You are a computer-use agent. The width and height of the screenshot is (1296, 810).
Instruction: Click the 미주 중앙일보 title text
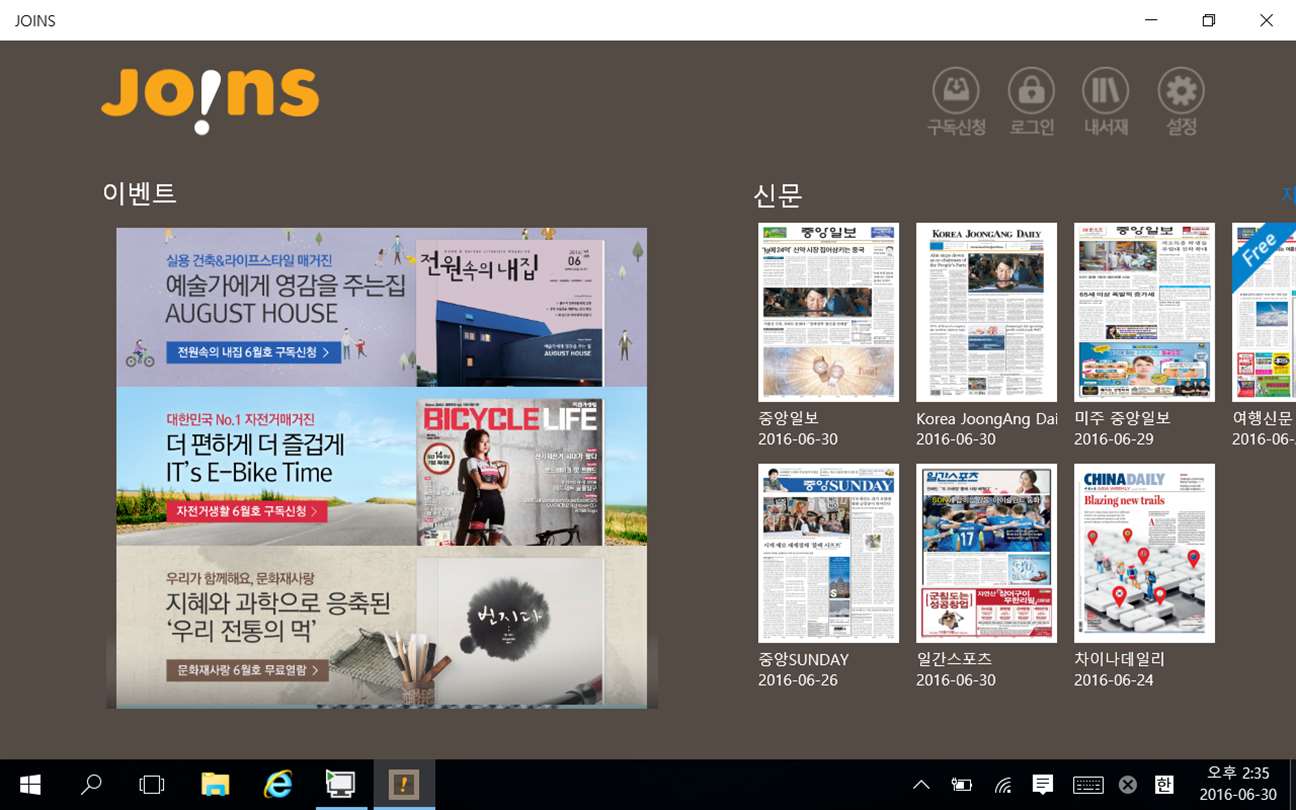[1122, 418]
